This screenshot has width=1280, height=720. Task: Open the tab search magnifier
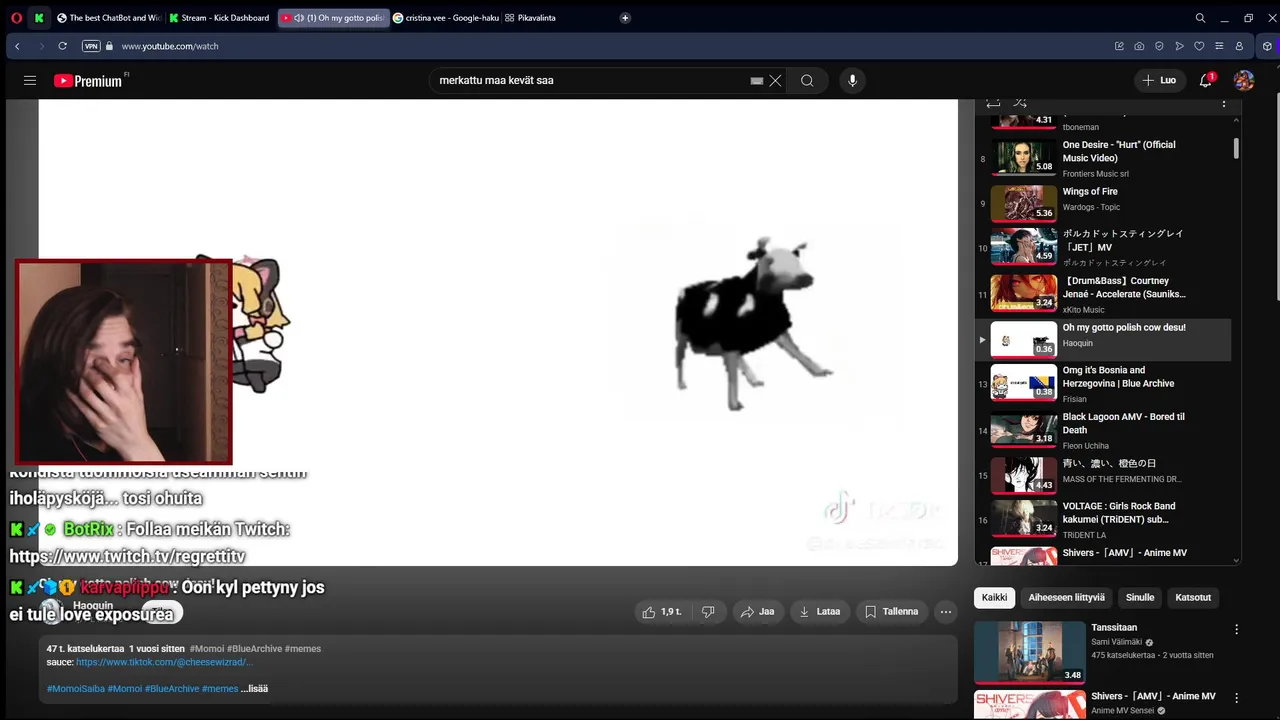(x=1200, y=18)
